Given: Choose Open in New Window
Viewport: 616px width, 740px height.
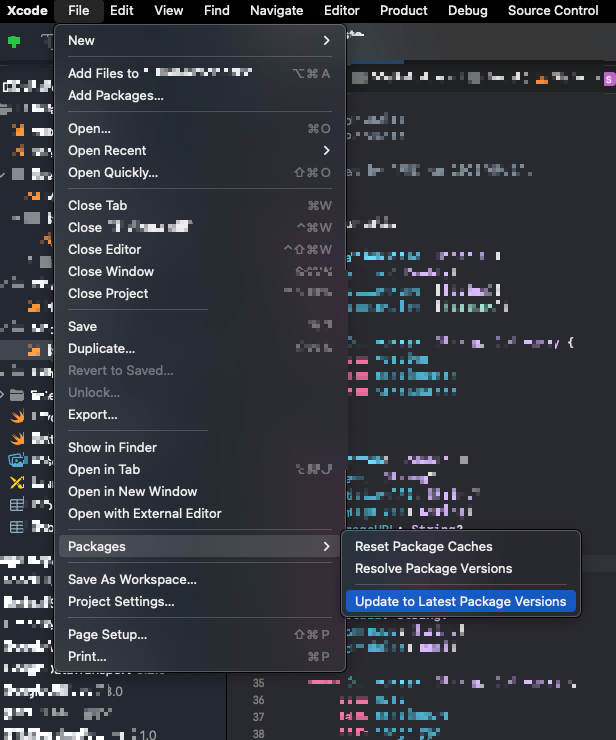Looking at the screenshot, I should [200, 491].
